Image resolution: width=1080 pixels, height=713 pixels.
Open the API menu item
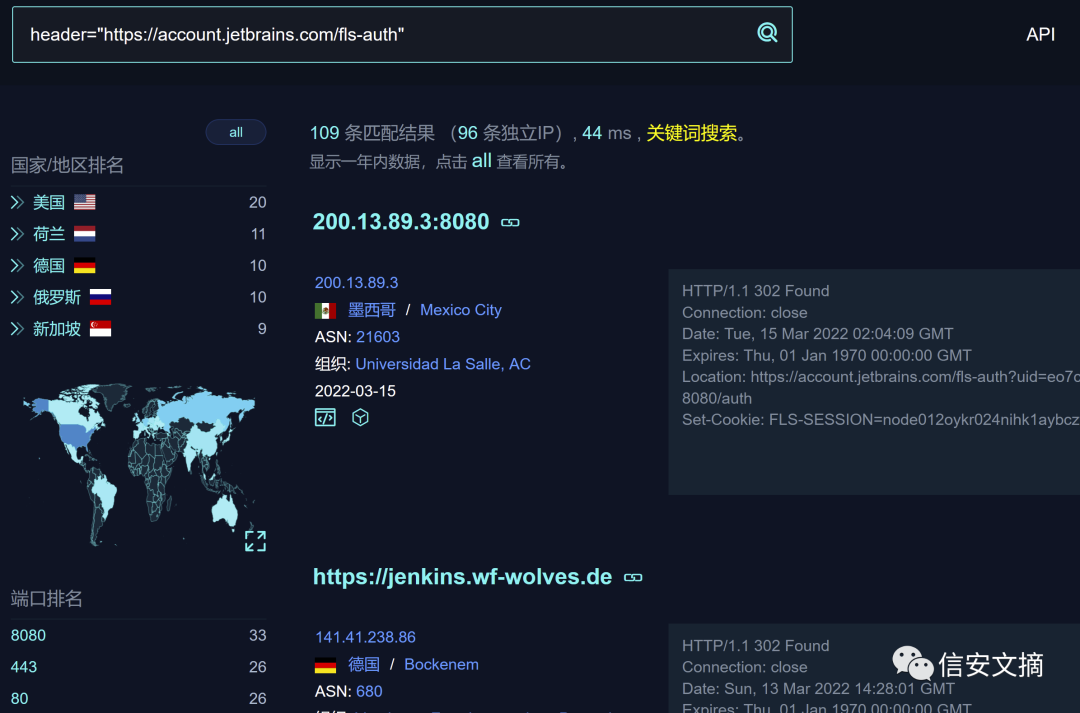[x=1040, y=34]
